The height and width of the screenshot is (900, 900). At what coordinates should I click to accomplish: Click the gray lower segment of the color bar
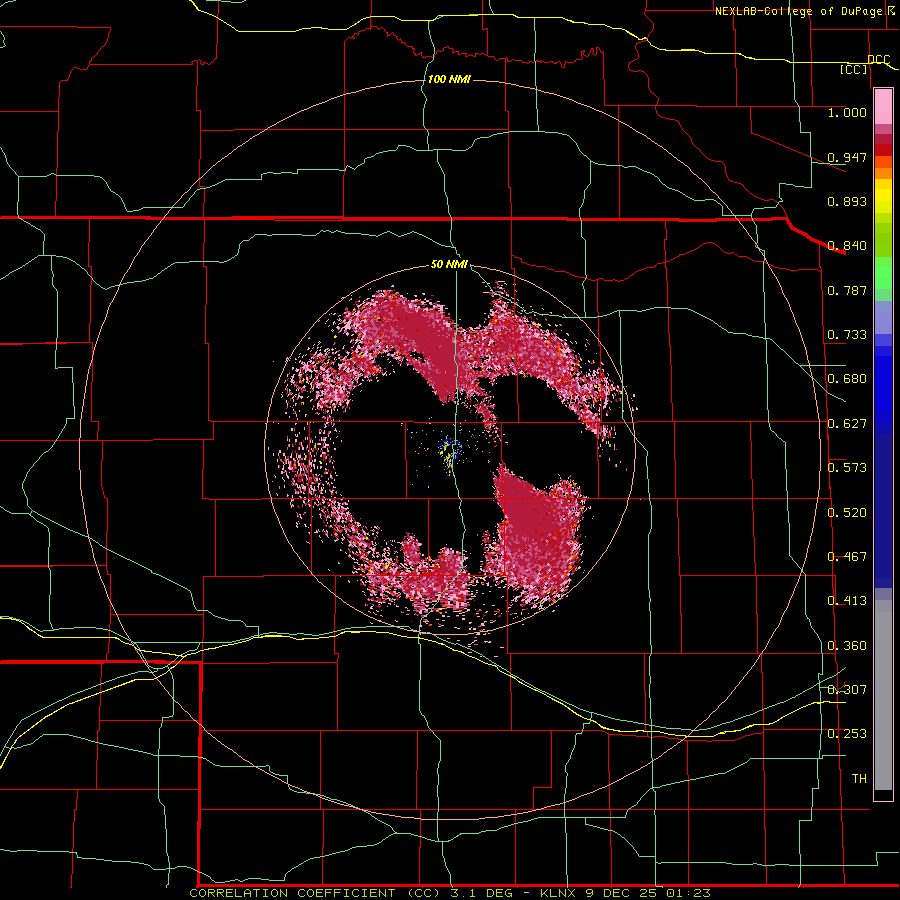[883, 695]
